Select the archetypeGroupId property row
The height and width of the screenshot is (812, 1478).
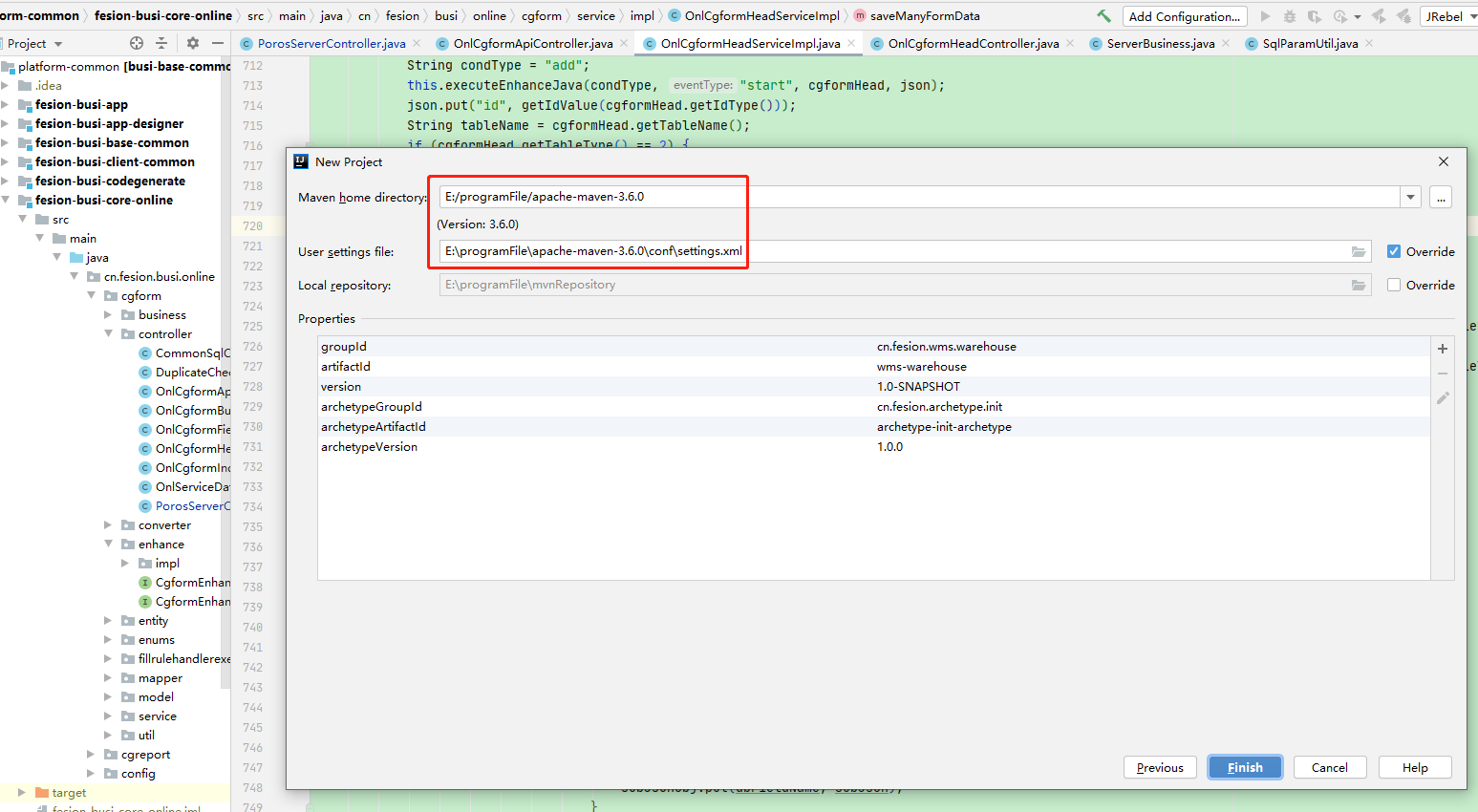point(874,407)
